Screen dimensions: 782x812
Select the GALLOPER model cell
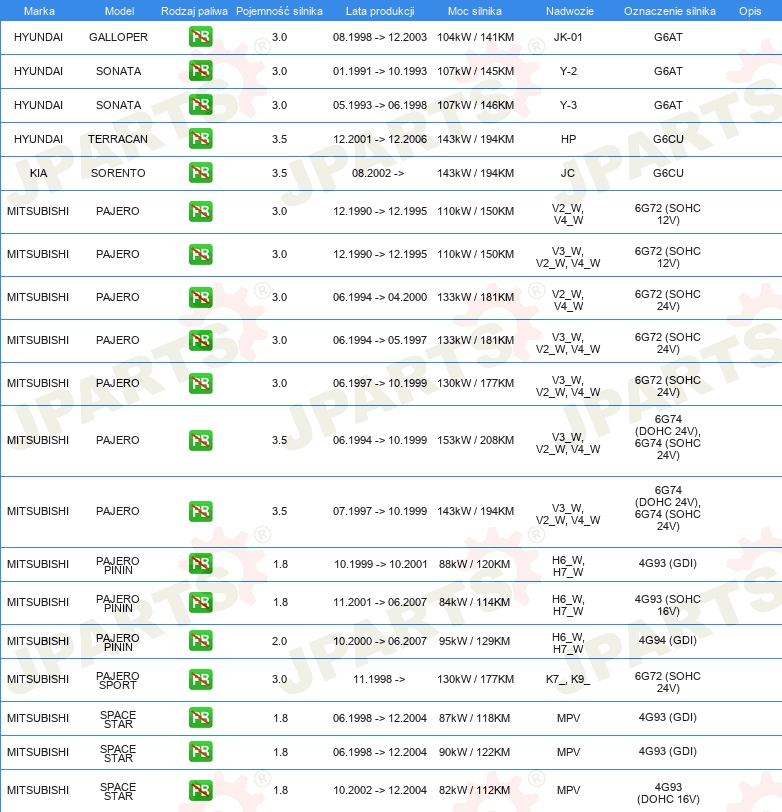pos(118,37)
